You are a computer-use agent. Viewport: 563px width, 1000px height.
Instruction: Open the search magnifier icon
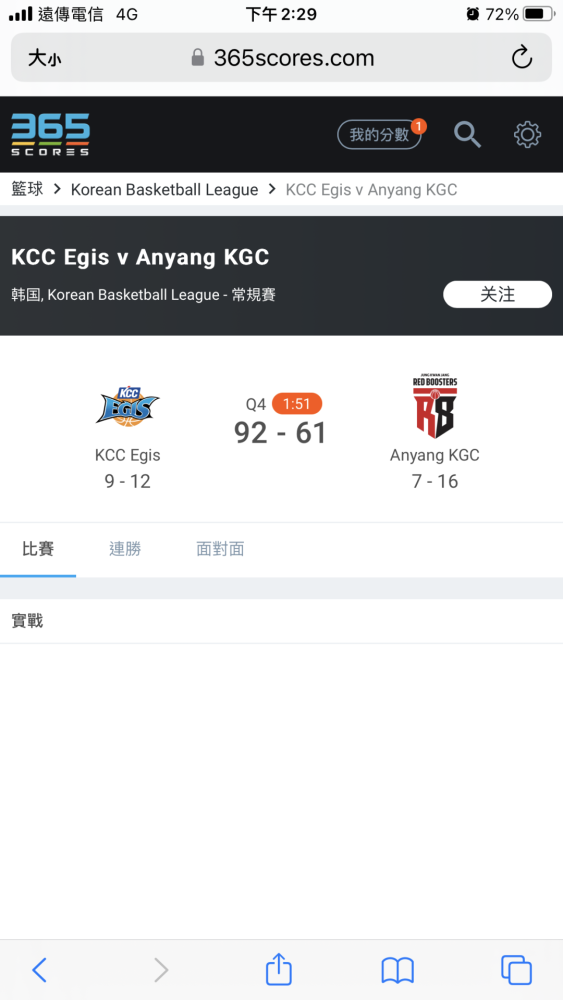pos(467,135)
